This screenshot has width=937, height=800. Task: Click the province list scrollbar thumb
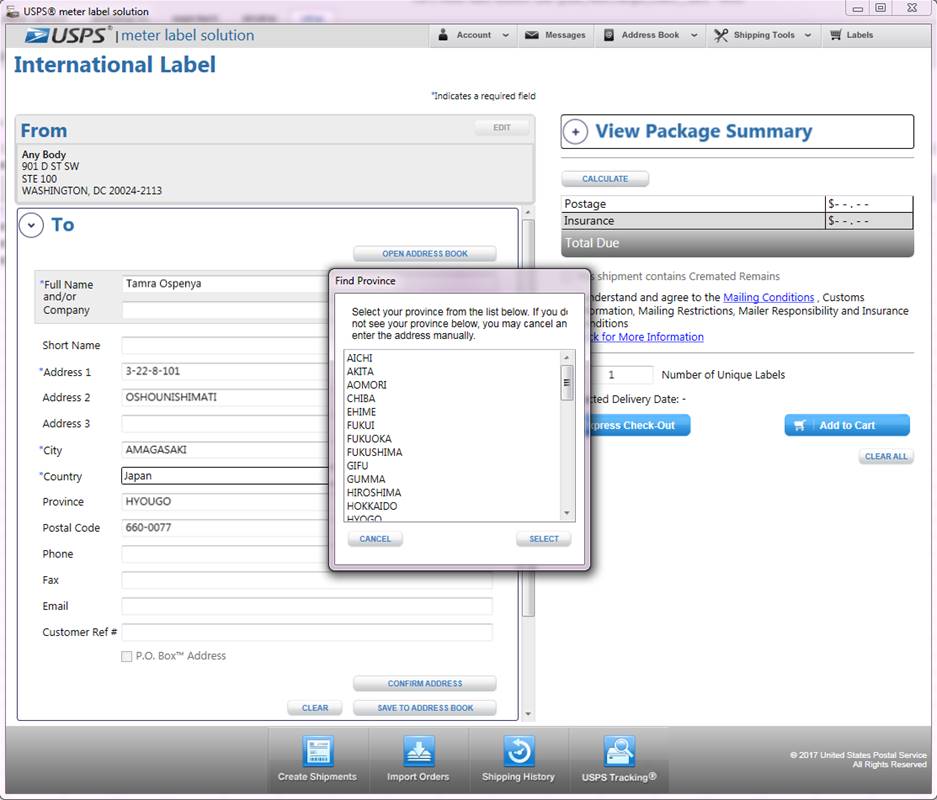(x=567, y=383)
